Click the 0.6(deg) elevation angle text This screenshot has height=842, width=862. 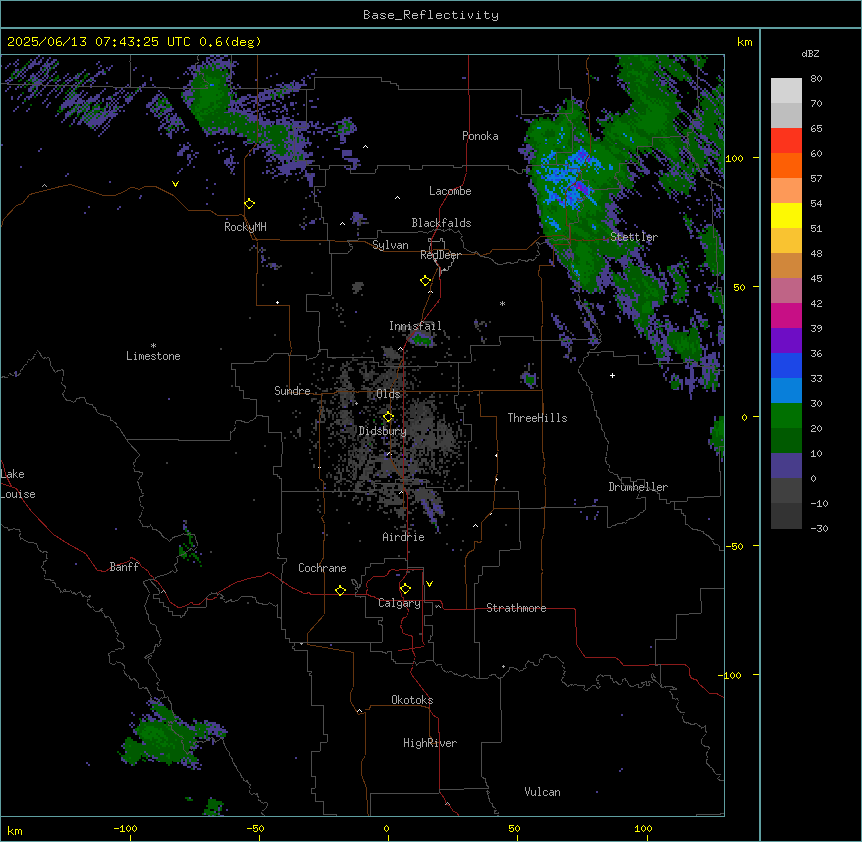coord(230,42)
